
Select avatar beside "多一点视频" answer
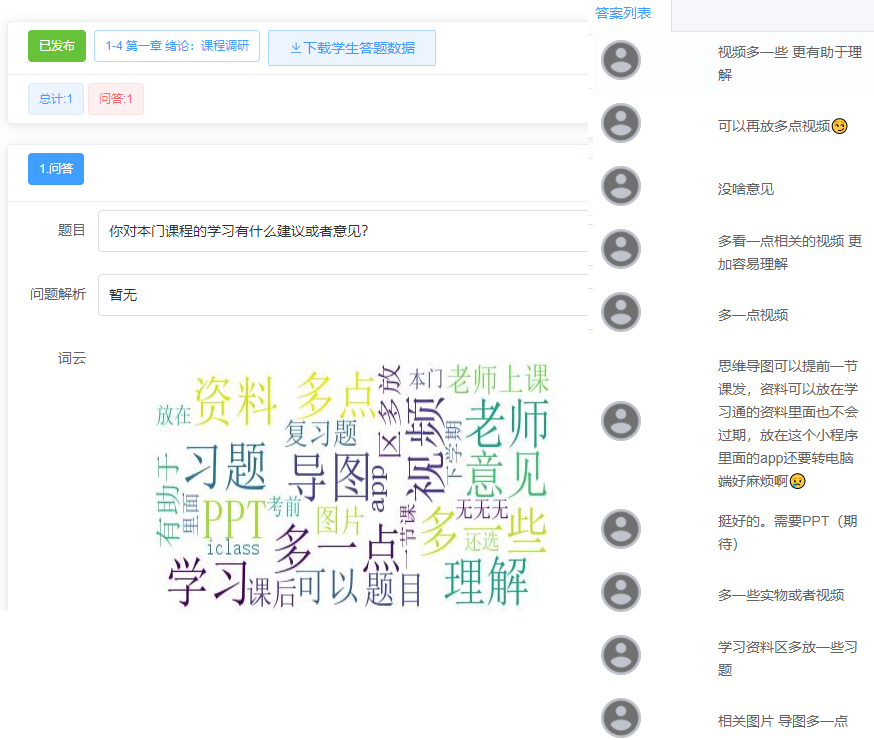(621, 312)
